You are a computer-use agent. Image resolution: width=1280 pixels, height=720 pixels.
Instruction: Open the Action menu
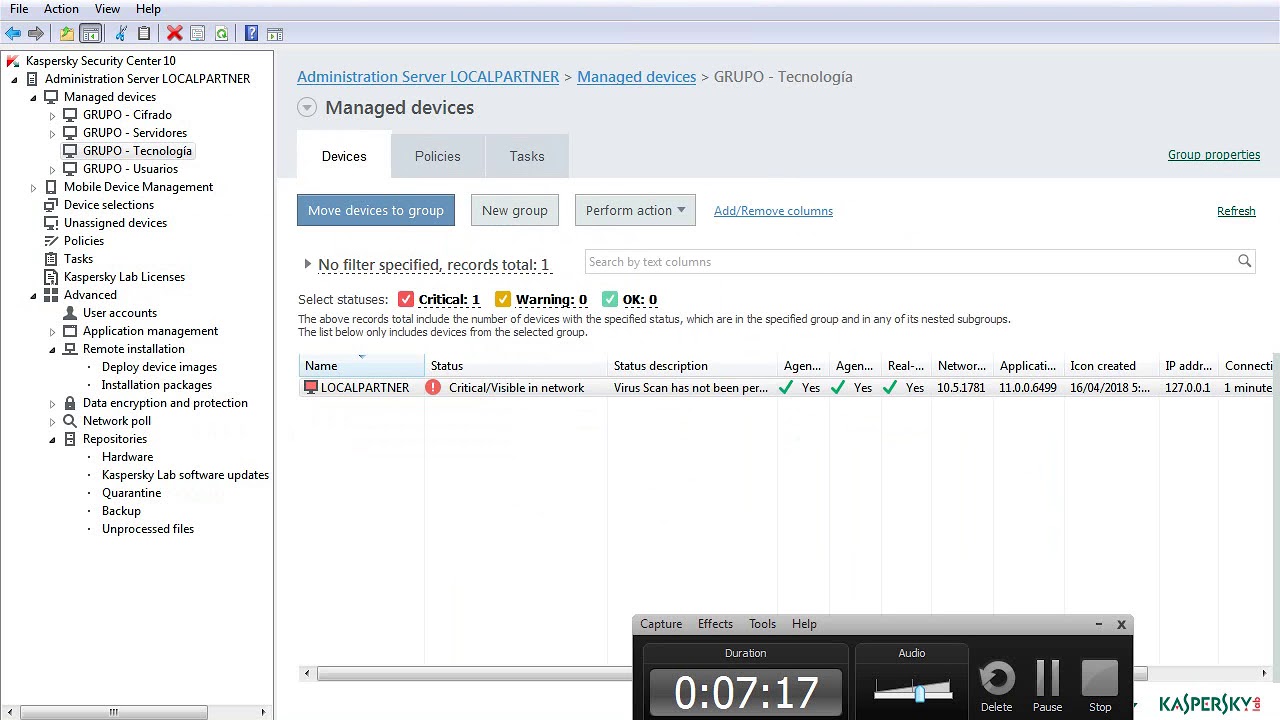point(61,9)
